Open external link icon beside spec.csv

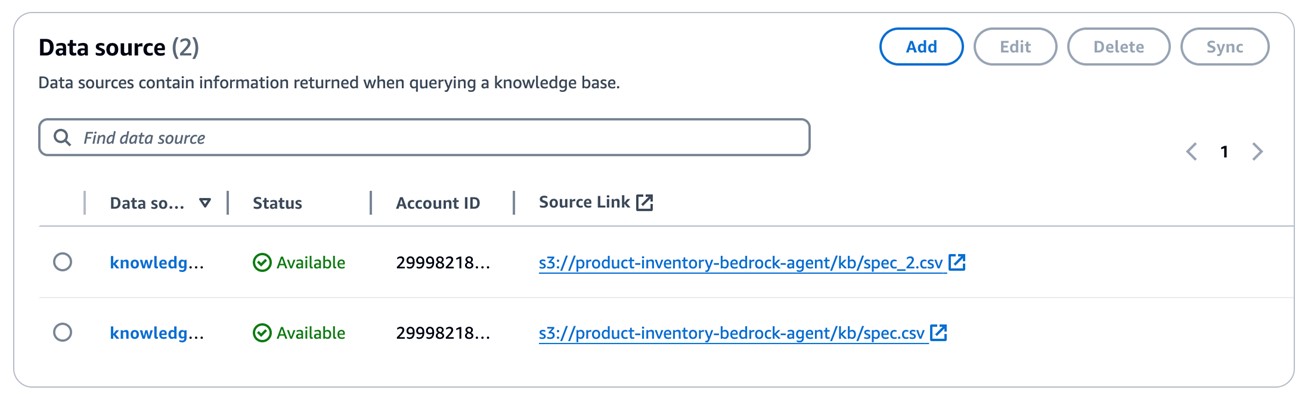tap(938, 333)
